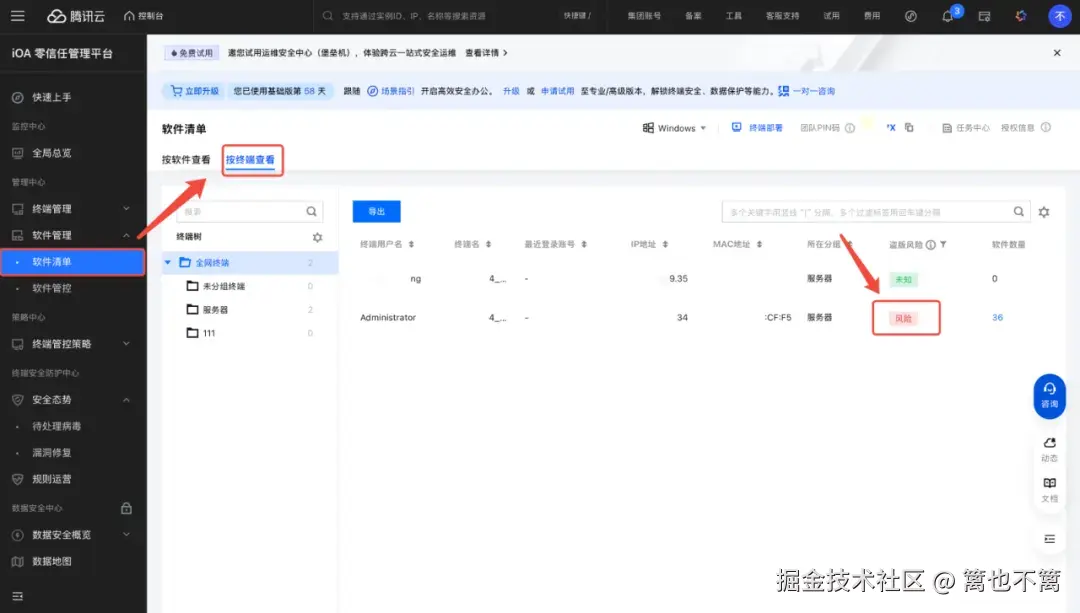Image resolution: width=1080 pixels, height=613 pixels.
Task: Click the 导出 export button
Action: tap(376, 211)
